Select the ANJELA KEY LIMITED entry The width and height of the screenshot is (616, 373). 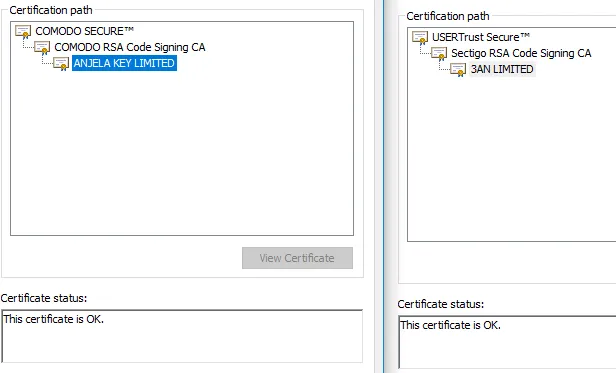point(124,63)
